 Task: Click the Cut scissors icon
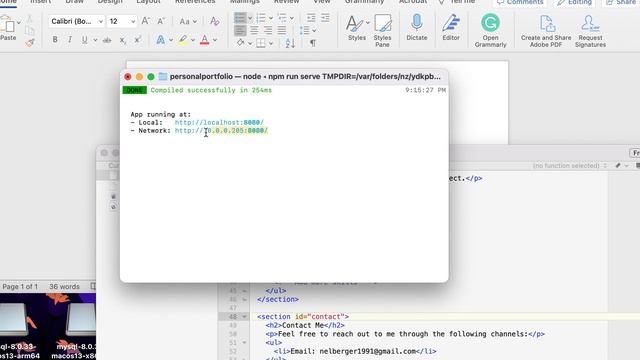29,18
